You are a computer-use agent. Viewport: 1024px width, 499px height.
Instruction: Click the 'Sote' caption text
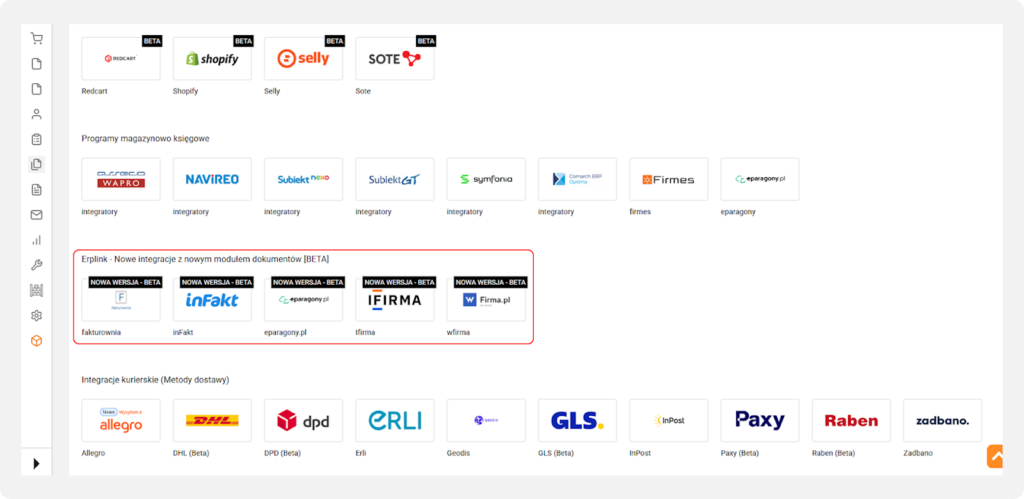point(363,91)
